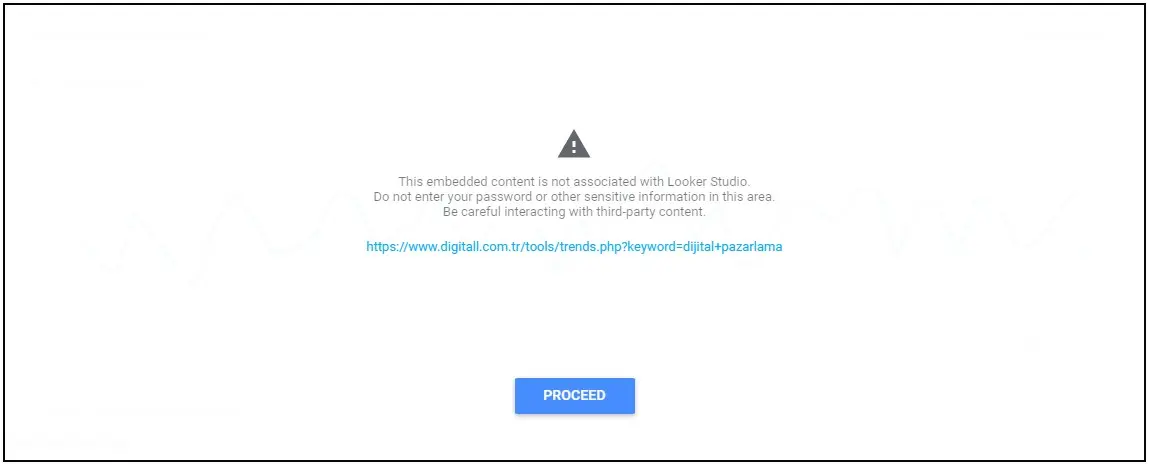Click the phrase 'third-party content'
This screenshot has width=1149, height=465.
tap(651, 212)
